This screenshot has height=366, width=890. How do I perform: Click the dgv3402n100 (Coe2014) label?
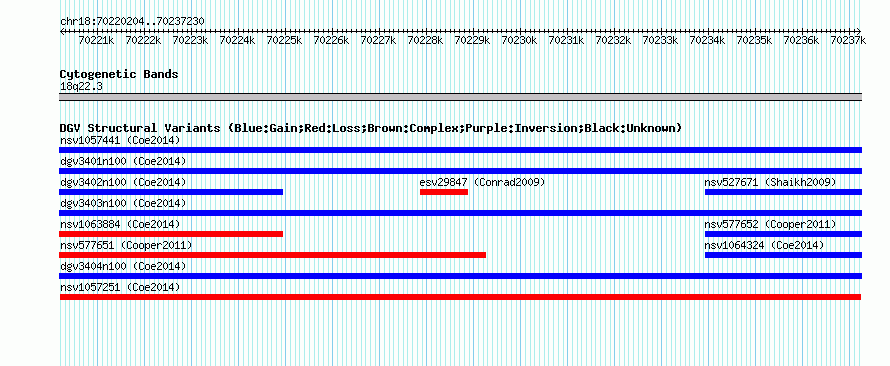coord(123,182)
